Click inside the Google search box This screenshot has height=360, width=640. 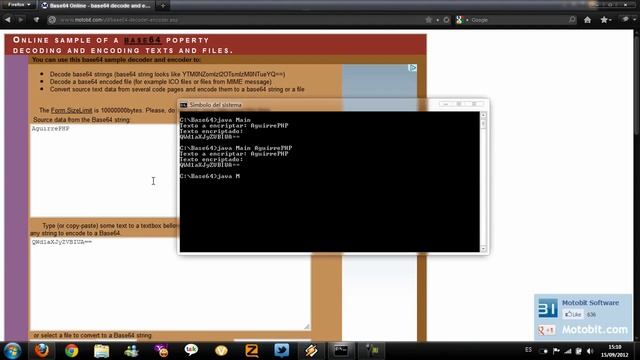[x=518, y=20]
